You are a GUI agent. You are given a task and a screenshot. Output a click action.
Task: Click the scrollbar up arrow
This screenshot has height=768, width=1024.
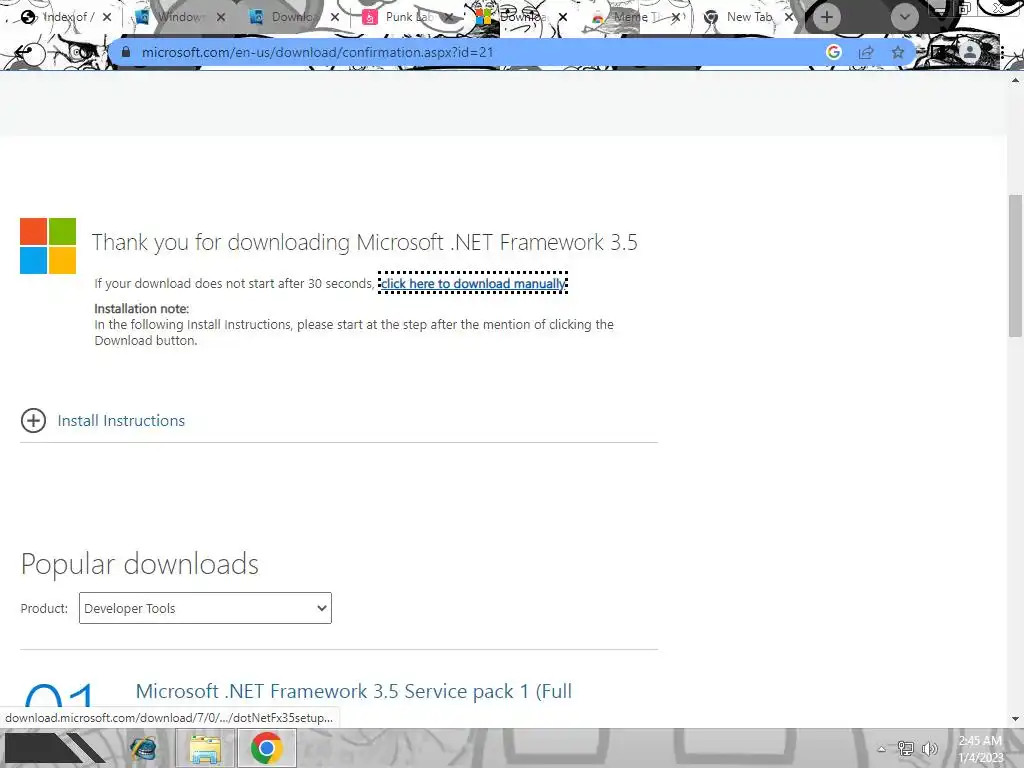click(x=1015, y=80)
